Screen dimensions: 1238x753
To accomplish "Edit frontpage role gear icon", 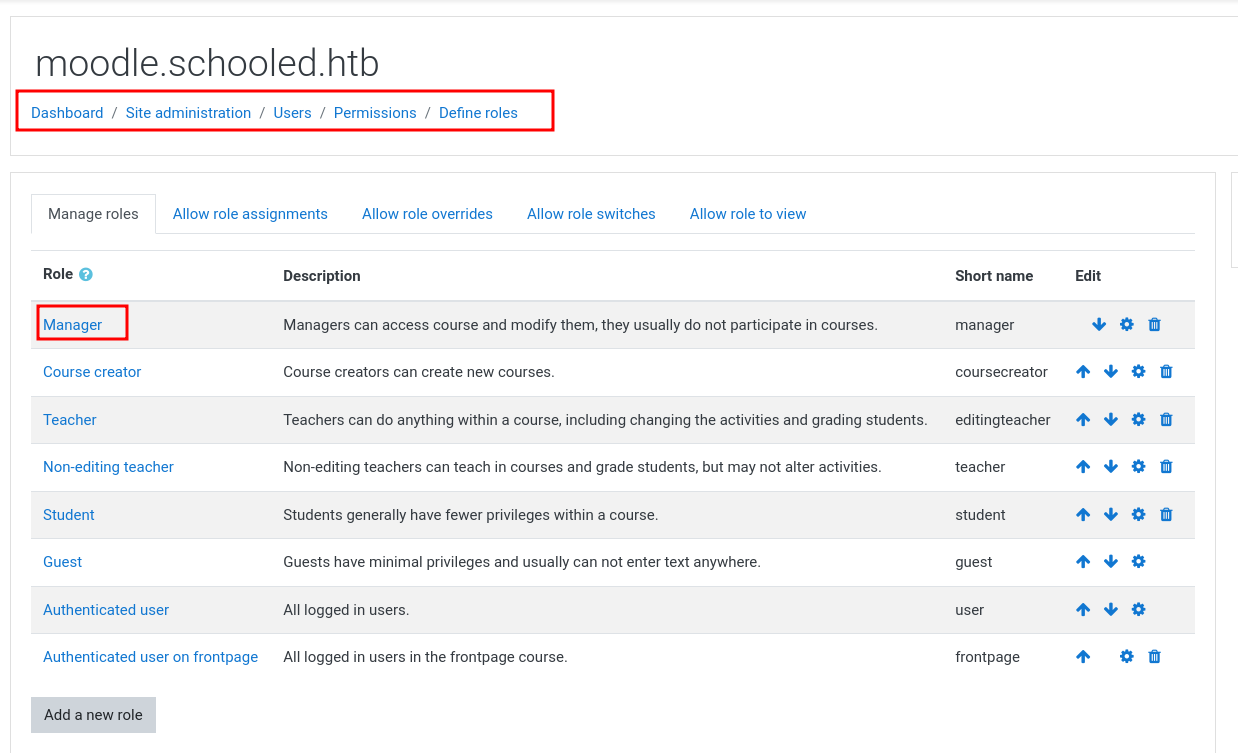I will tap(1127, 657).
